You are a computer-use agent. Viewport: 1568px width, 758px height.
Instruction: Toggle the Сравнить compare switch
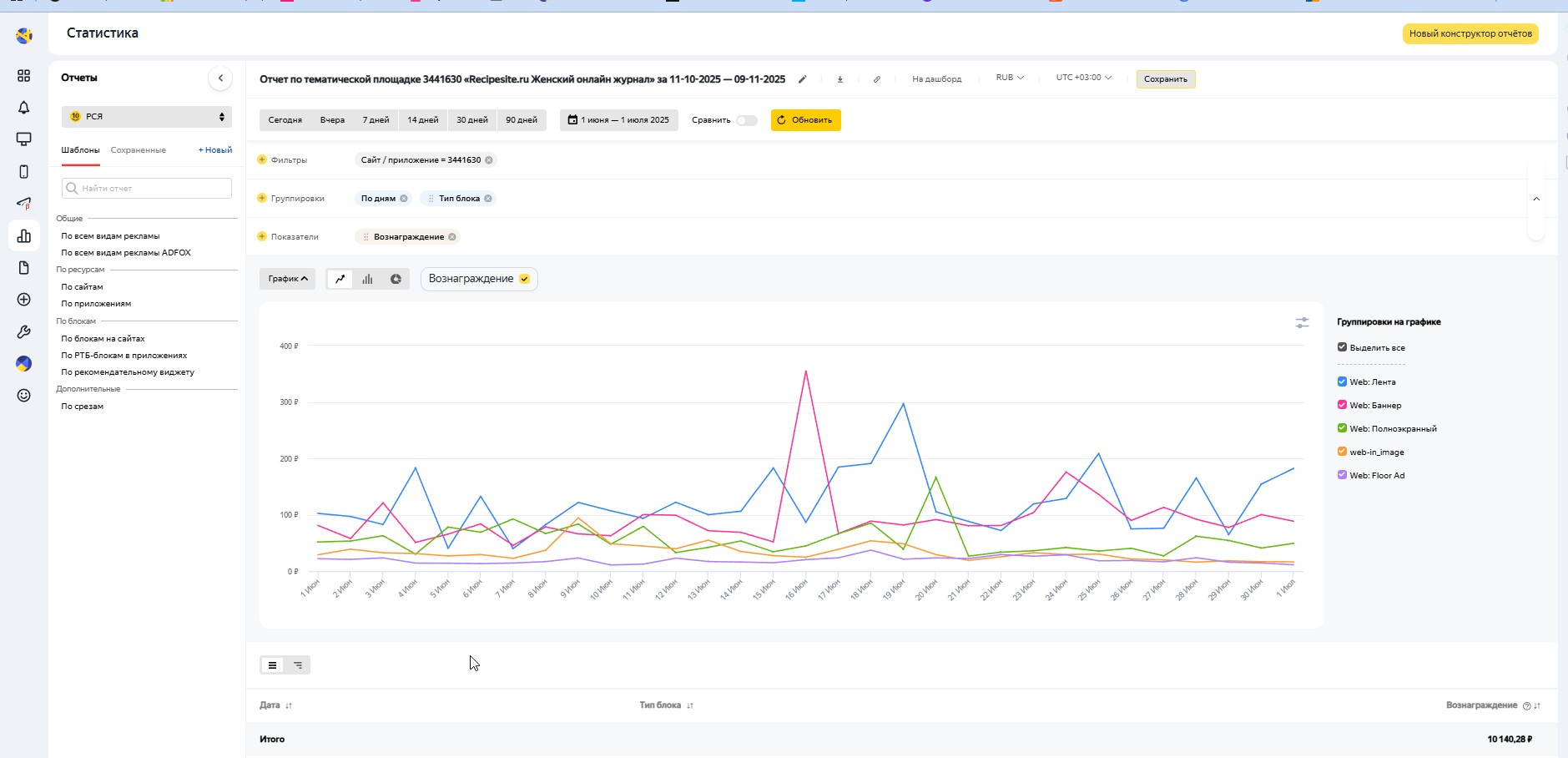click(746, 120)
